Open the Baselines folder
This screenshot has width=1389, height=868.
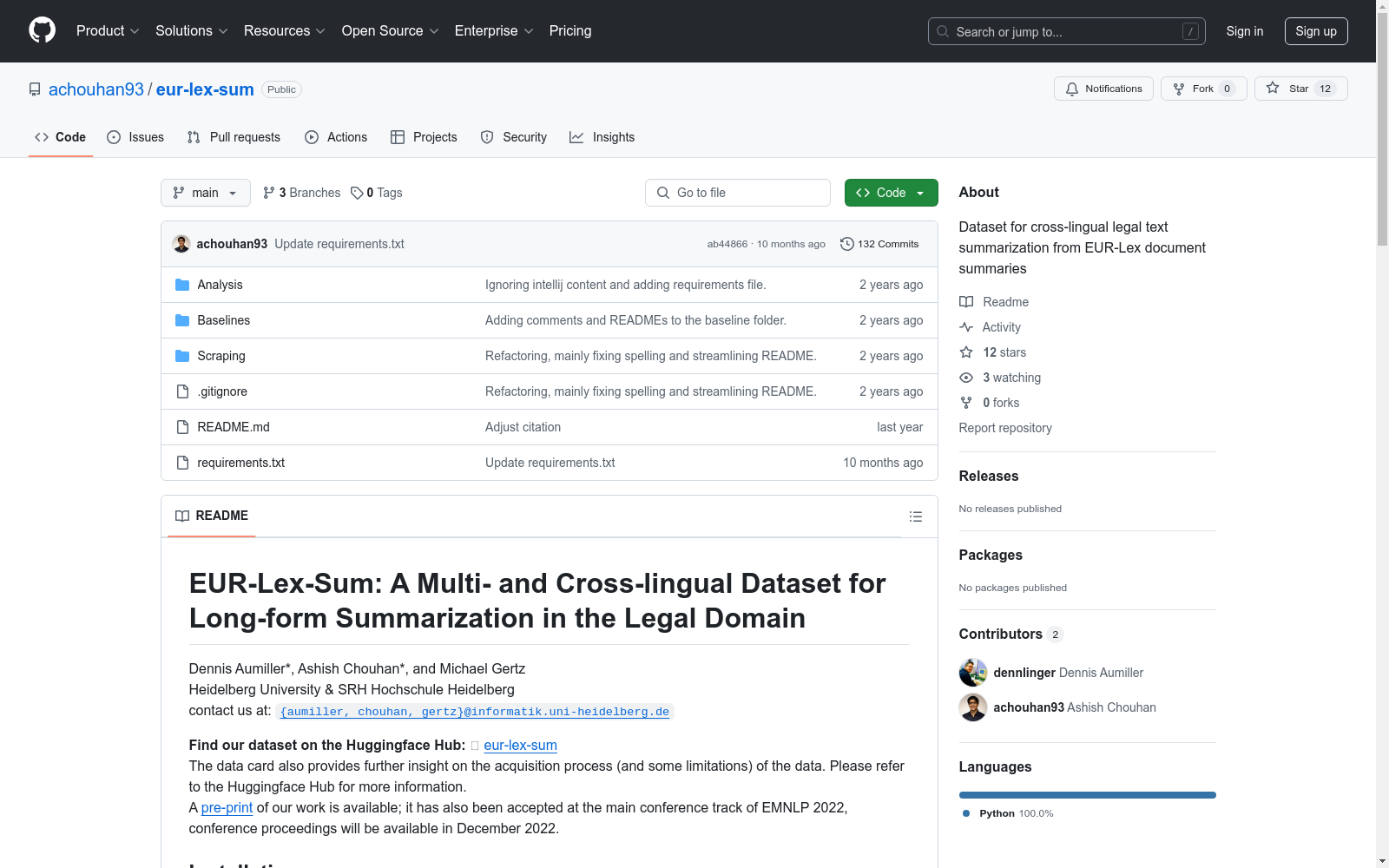click(x=223, y=320)
